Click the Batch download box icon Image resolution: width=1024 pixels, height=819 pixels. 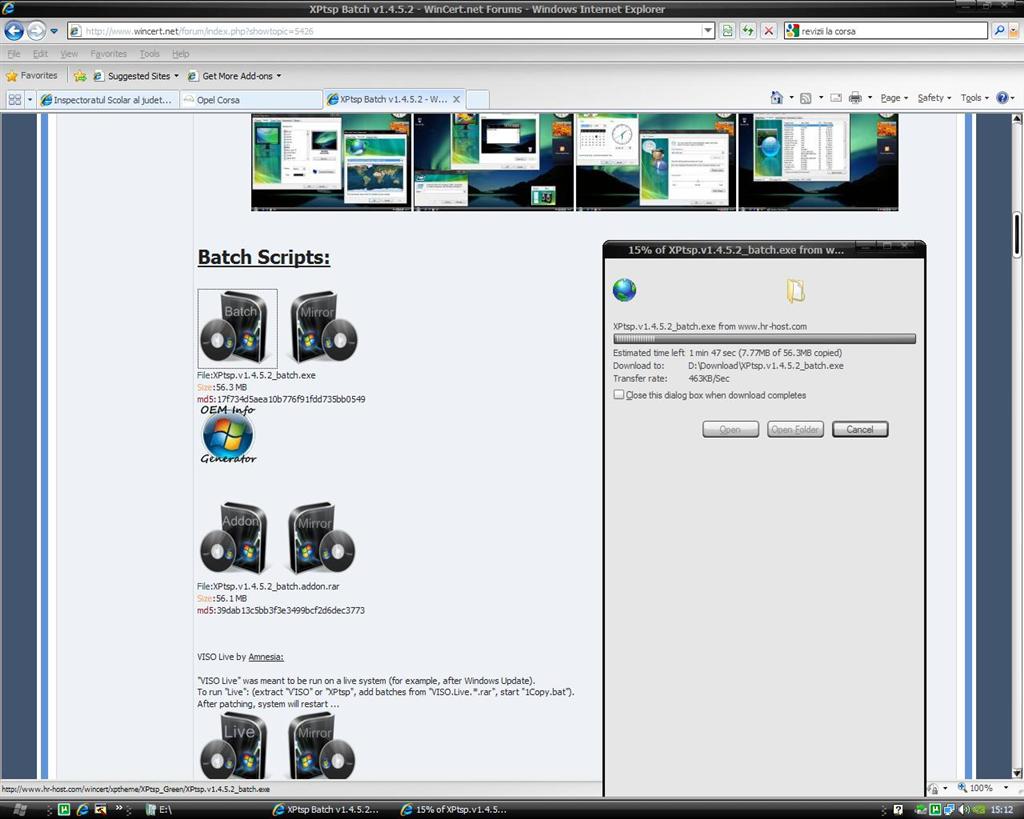[237, 329]
